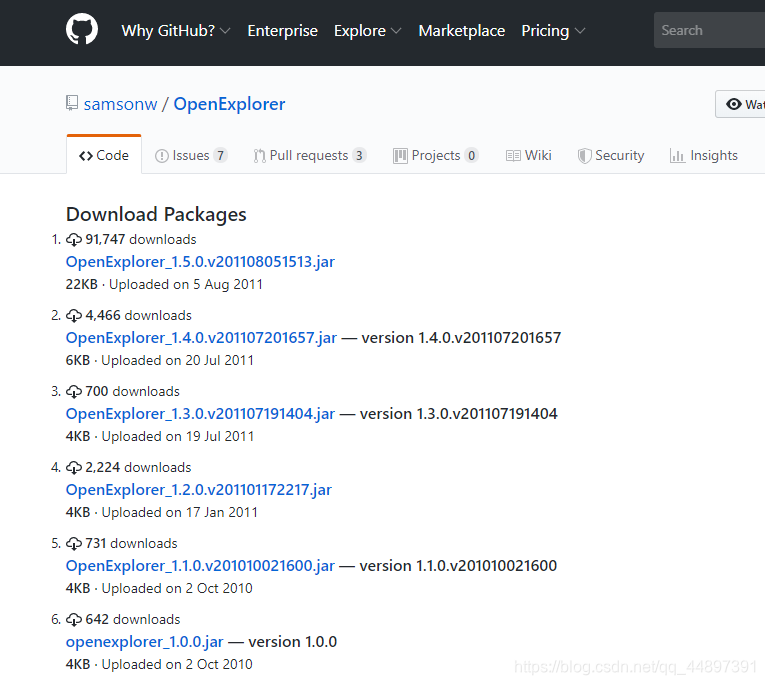The width and height of the screenshot is (765, 685).
Task: Click the '731 downloads' text
Action: (x=131, y=544)
